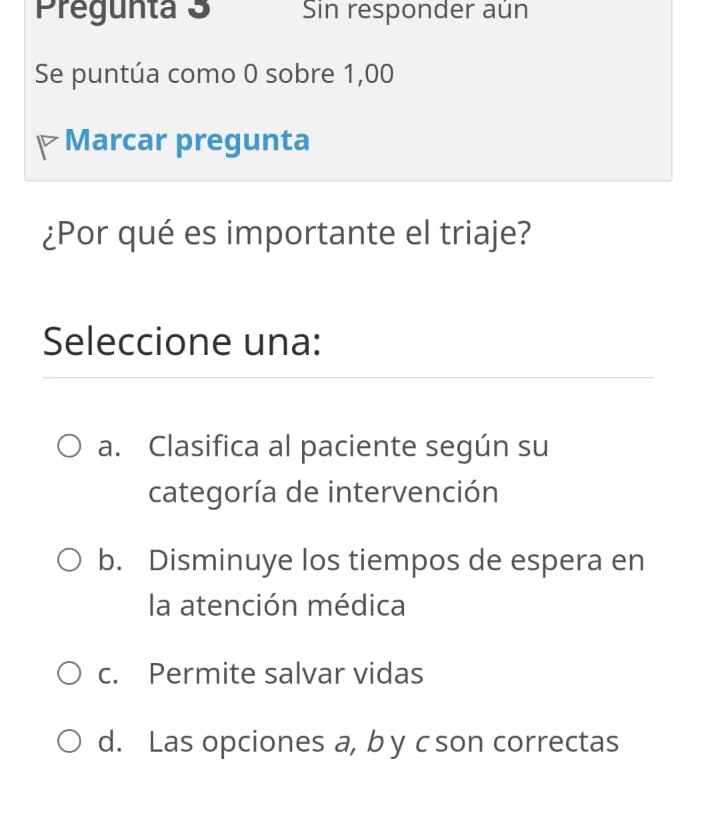
Task: Open the Marcar pregunta link
Action: [187, 140]
